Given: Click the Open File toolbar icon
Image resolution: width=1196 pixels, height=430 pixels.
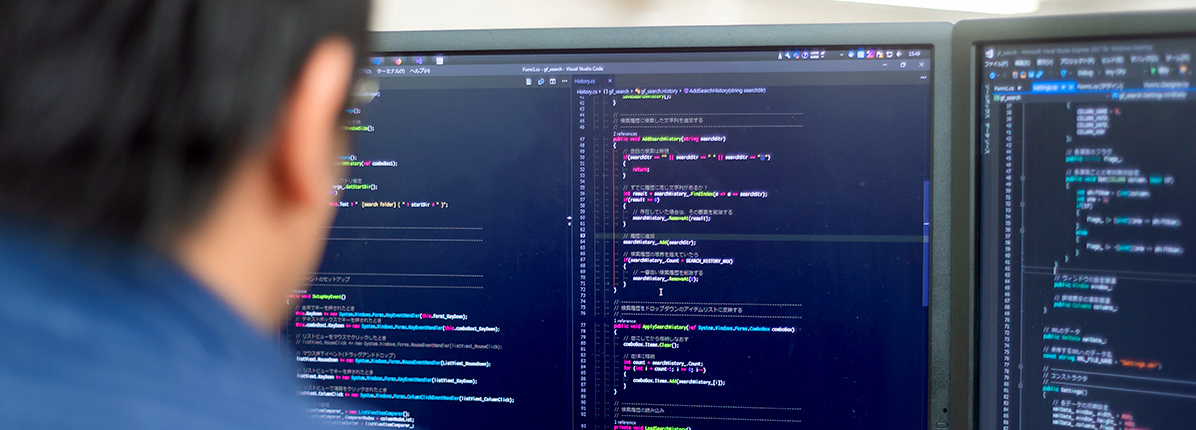Looking at the screenshot, I should 1024,74.
